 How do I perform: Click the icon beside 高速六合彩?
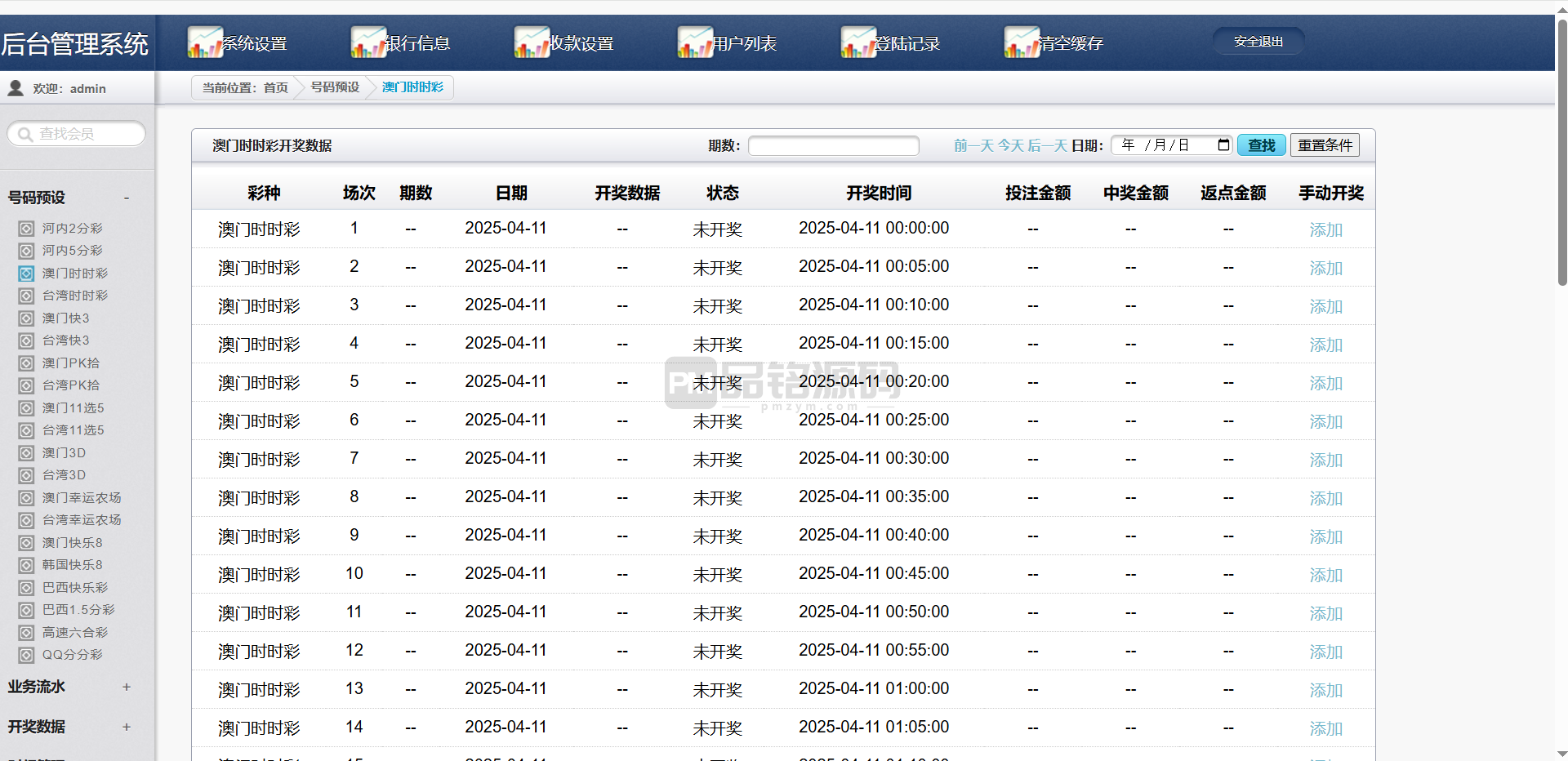coord(26,633)
